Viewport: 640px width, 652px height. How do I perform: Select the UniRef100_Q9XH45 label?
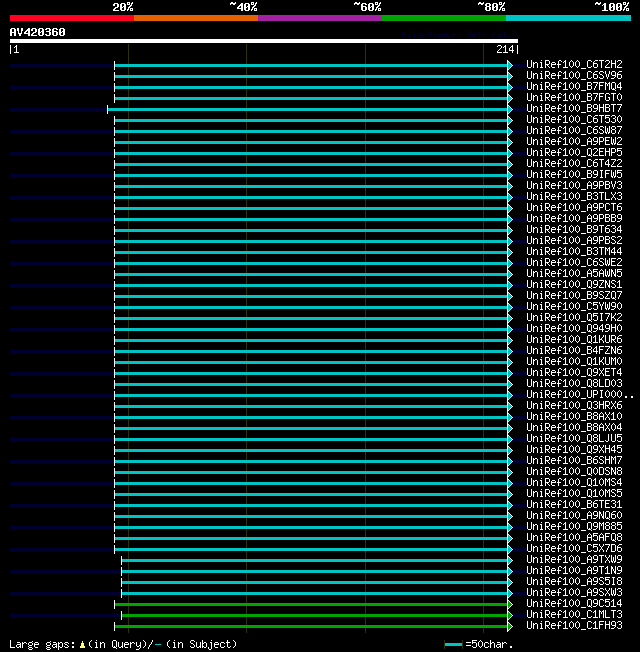(x=574, y=449)
